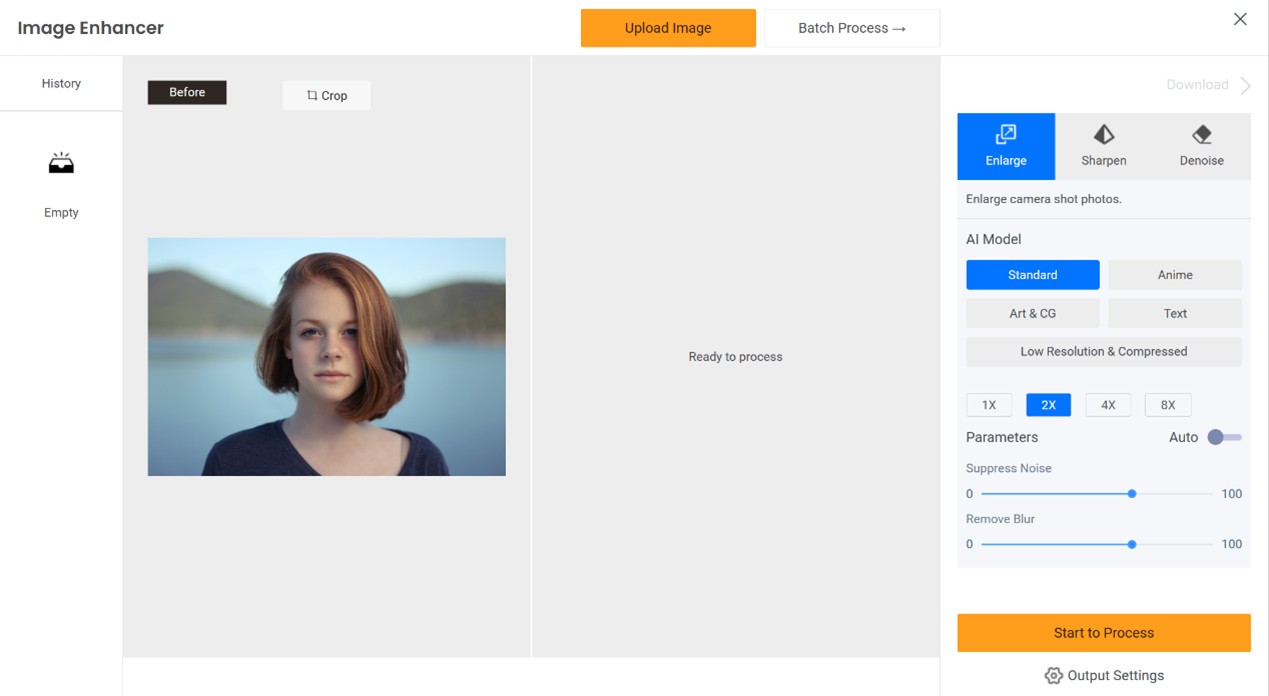
Task: Set enlargement scale to 2X
Action: coord(1048,405)
